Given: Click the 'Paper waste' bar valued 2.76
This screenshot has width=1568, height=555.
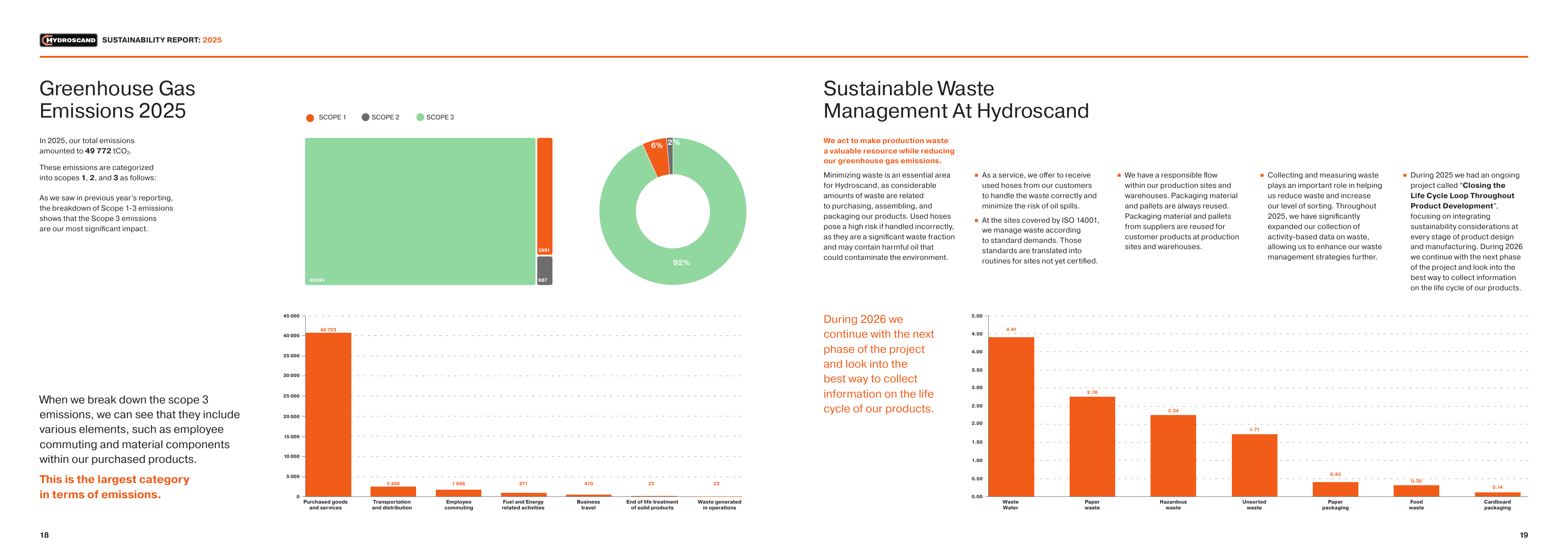Looking at the screenshot, I should coord(1092,447).
